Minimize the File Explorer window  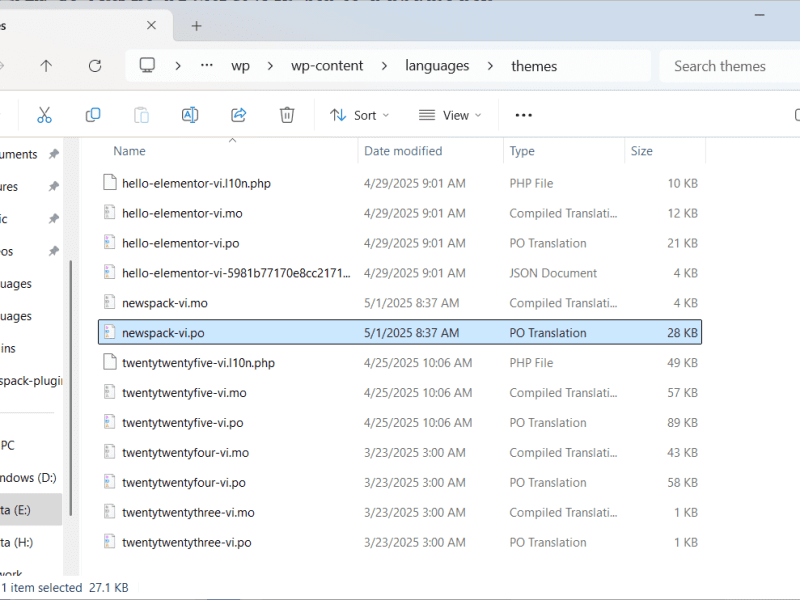pyautogui.click(x=759, y=15)
